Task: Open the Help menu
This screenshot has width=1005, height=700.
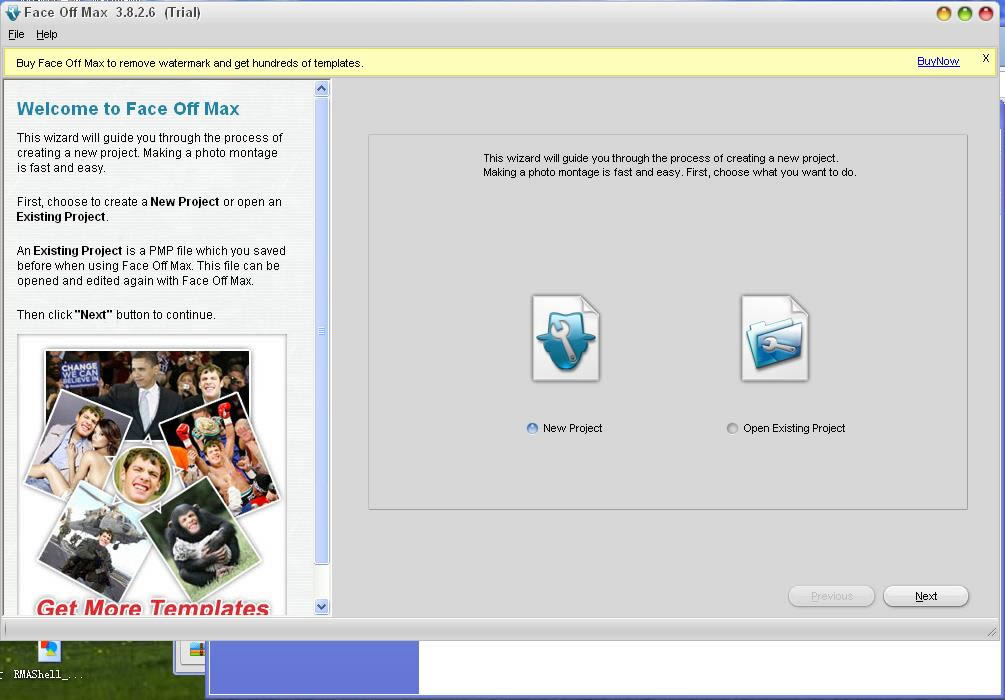Action: [x=47, y=35]
